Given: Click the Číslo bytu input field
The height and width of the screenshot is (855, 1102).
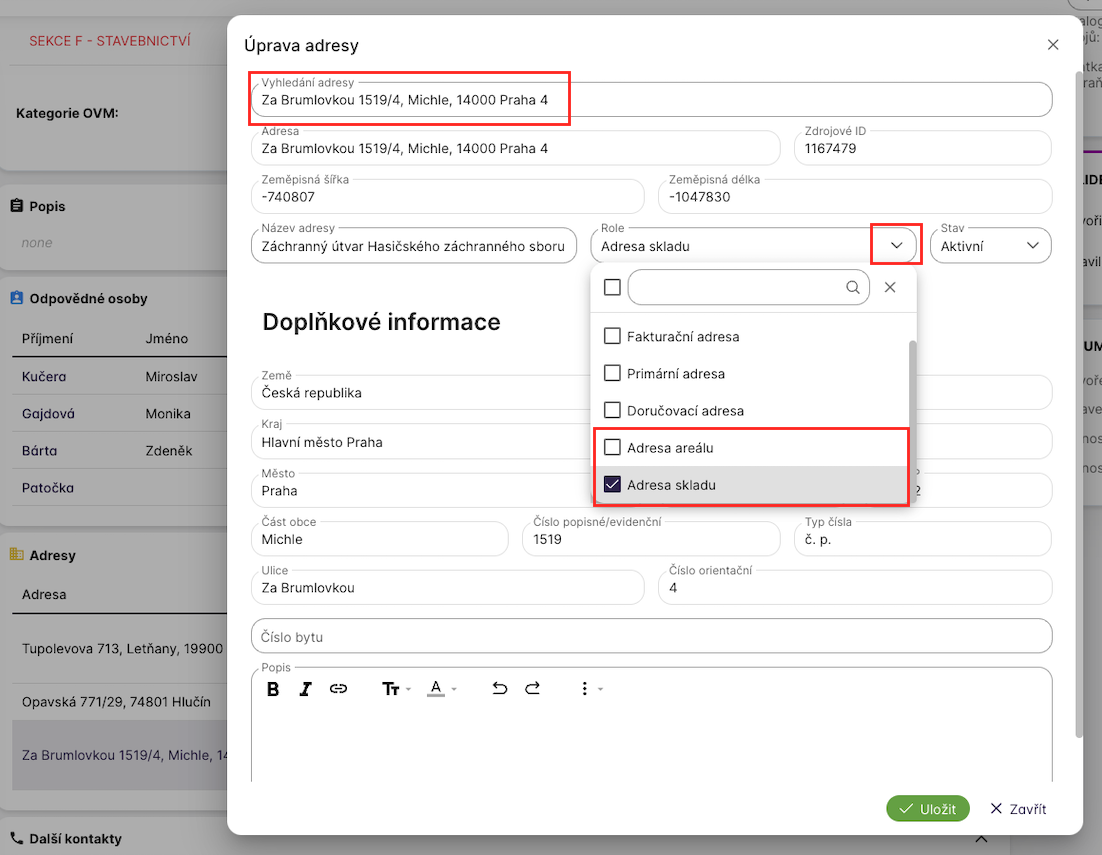Looking at the screenshot, I should [x=650, y=637].
